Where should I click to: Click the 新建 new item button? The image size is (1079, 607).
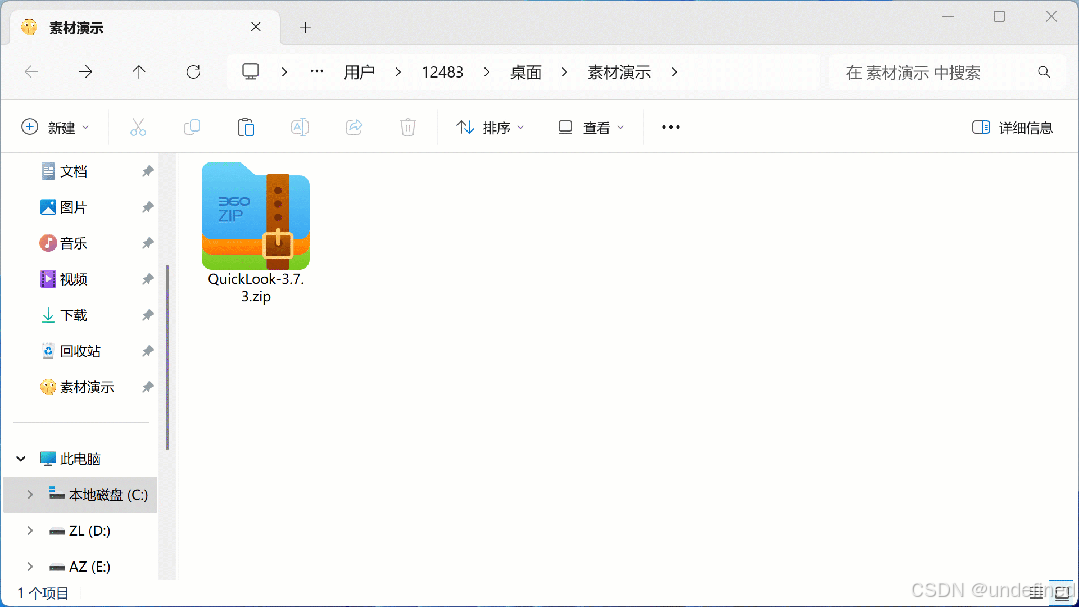pos(55,127)
